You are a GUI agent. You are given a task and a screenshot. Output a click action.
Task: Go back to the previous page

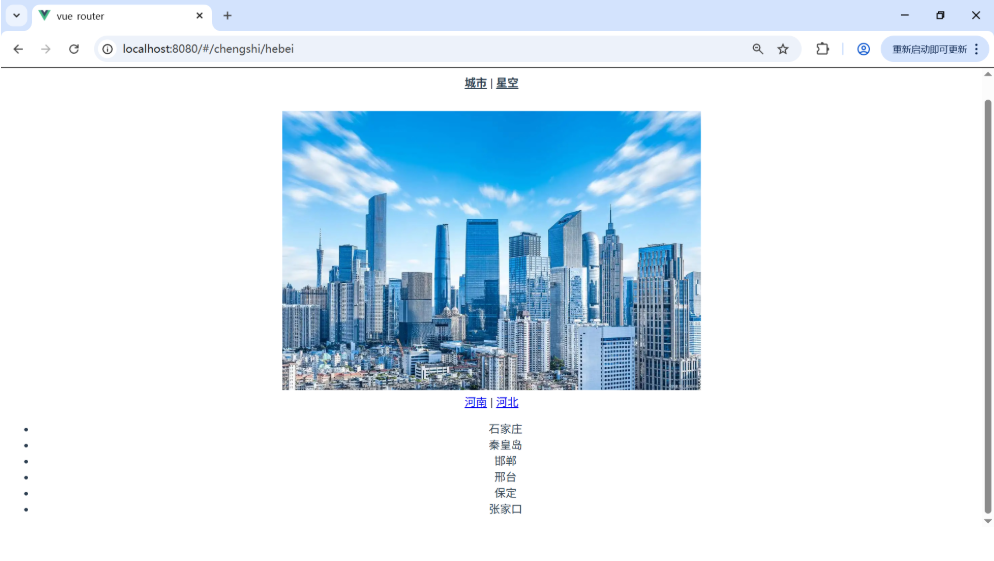click(x=18, y=49)
